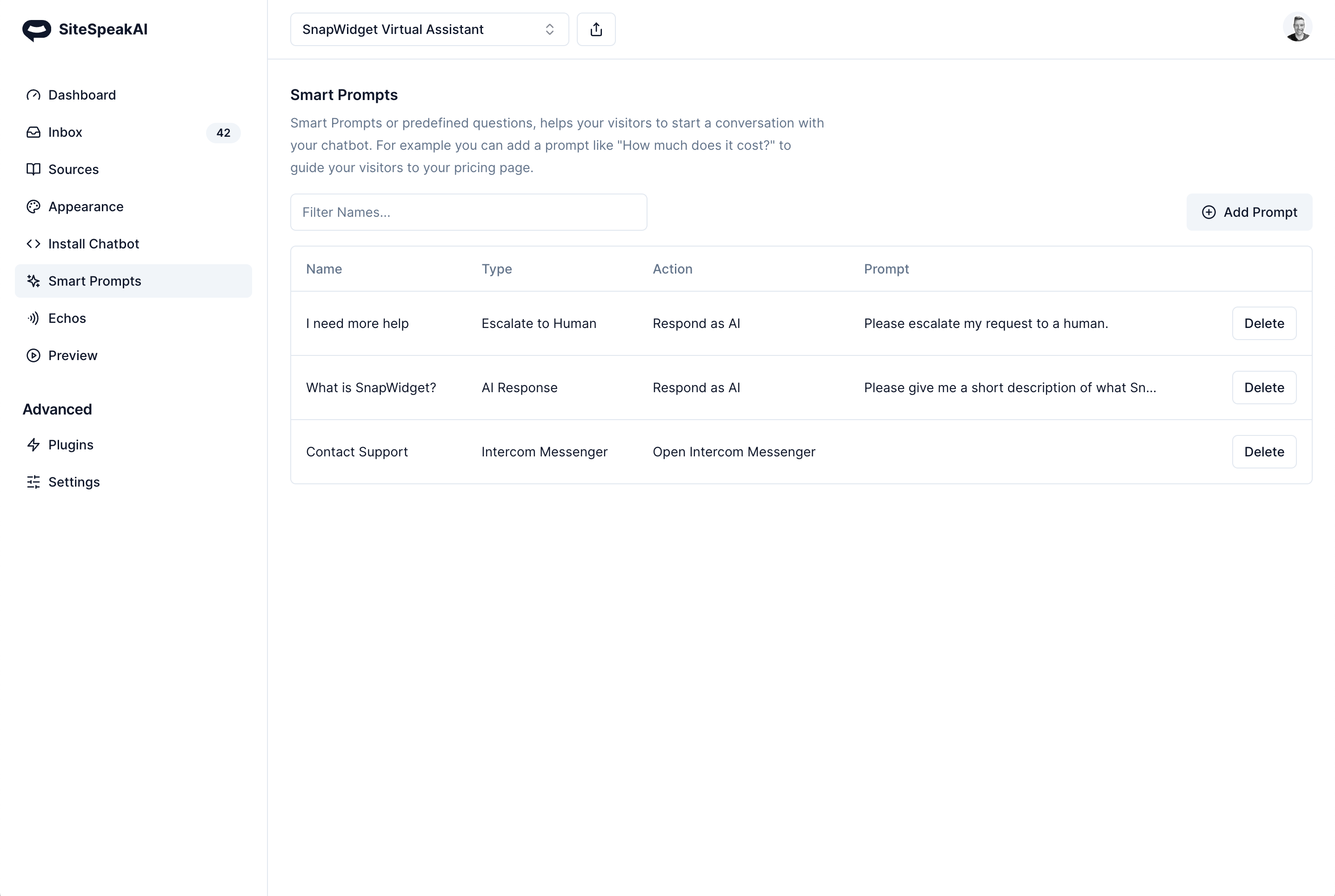This screenshot has width=1335, height=896.
Task: Click the Sources book icon
Action: (33, 169)
